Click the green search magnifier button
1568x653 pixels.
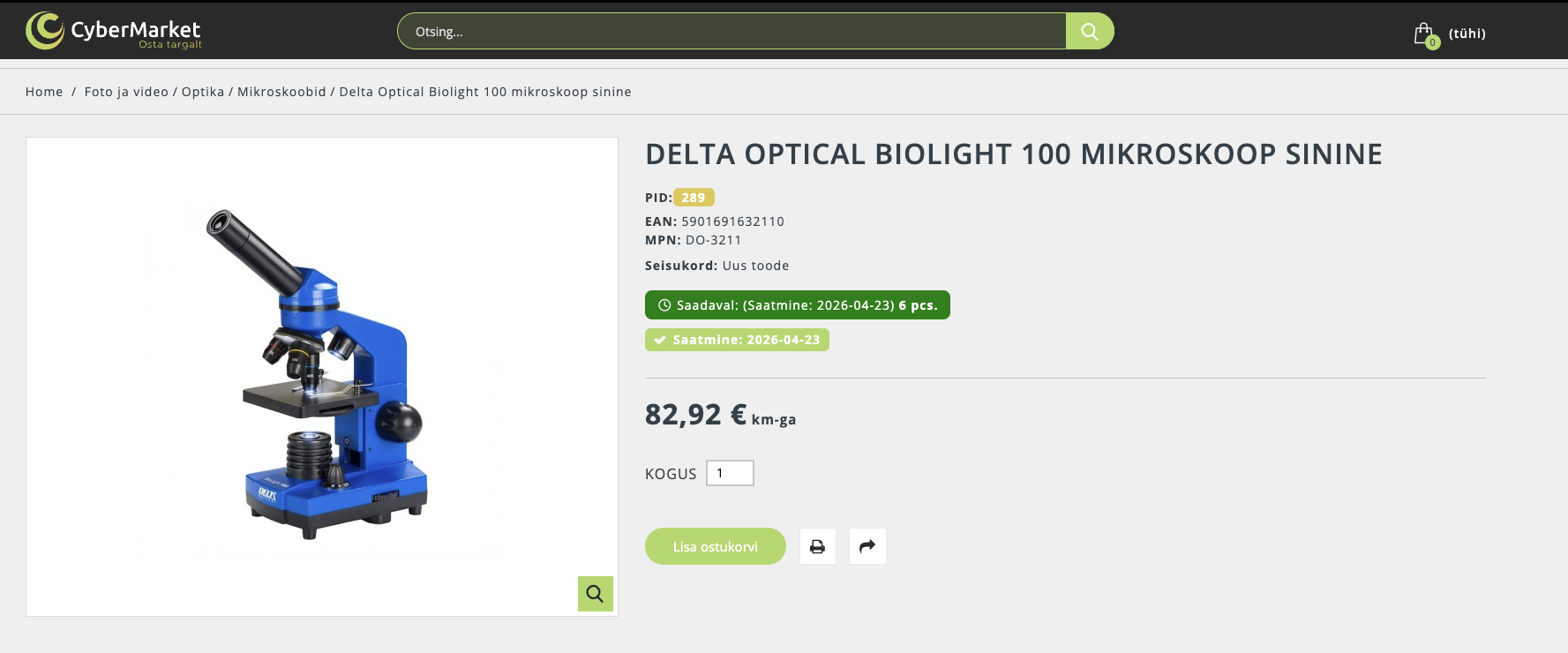[x=1090, y=32]
